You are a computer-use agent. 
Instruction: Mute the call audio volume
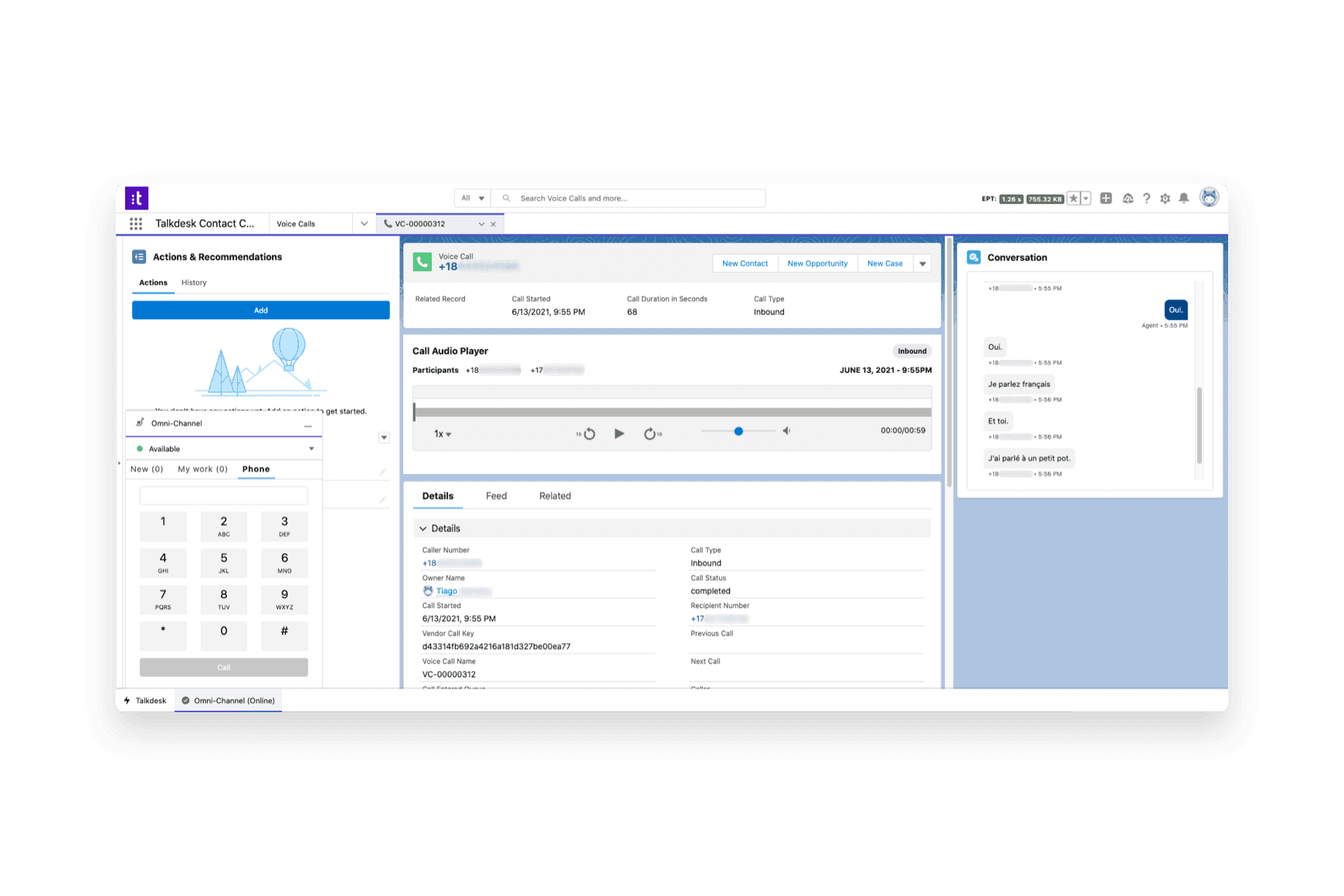click(786, 430)
